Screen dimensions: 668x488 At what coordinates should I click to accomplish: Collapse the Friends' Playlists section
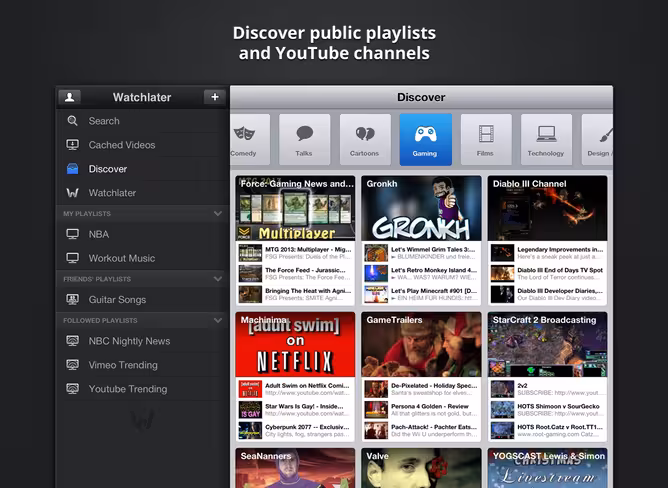point(218,279)
